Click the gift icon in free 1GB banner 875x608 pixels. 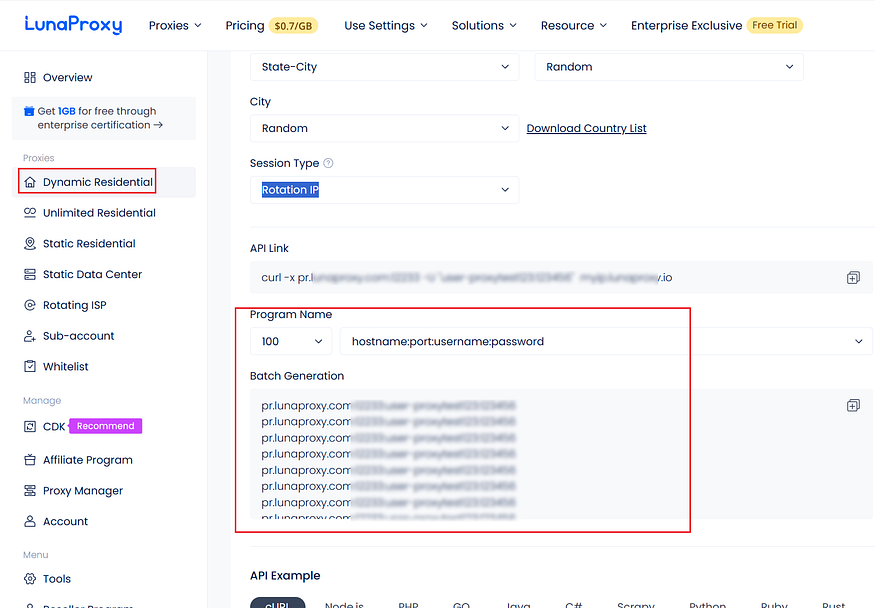coord(29,111)
